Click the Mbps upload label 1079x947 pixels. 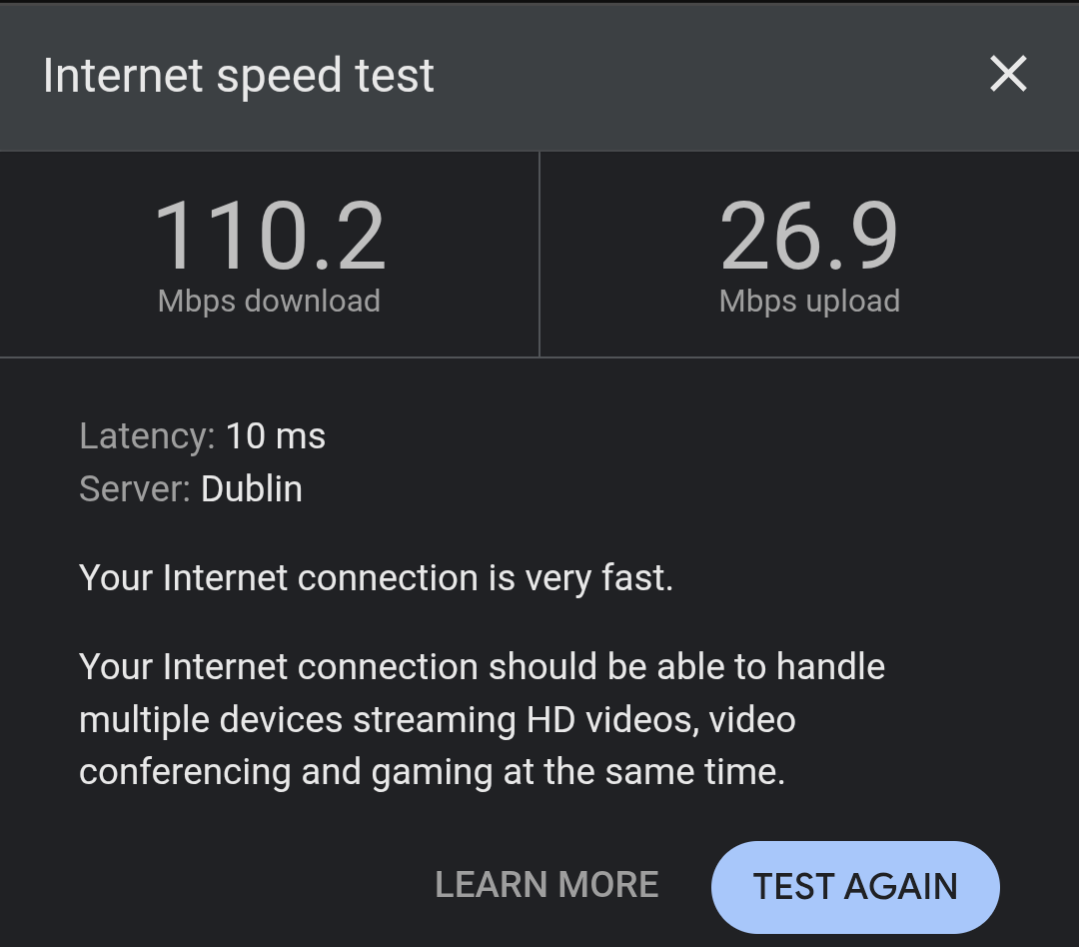pyautogui.click(x=809, y=301)
